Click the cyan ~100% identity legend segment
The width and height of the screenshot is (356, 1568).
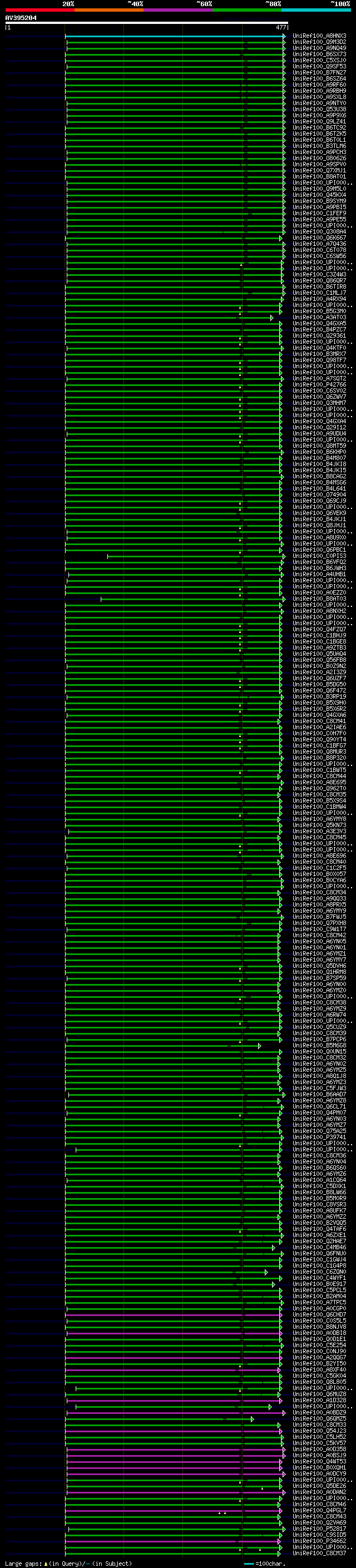point(316,10)
